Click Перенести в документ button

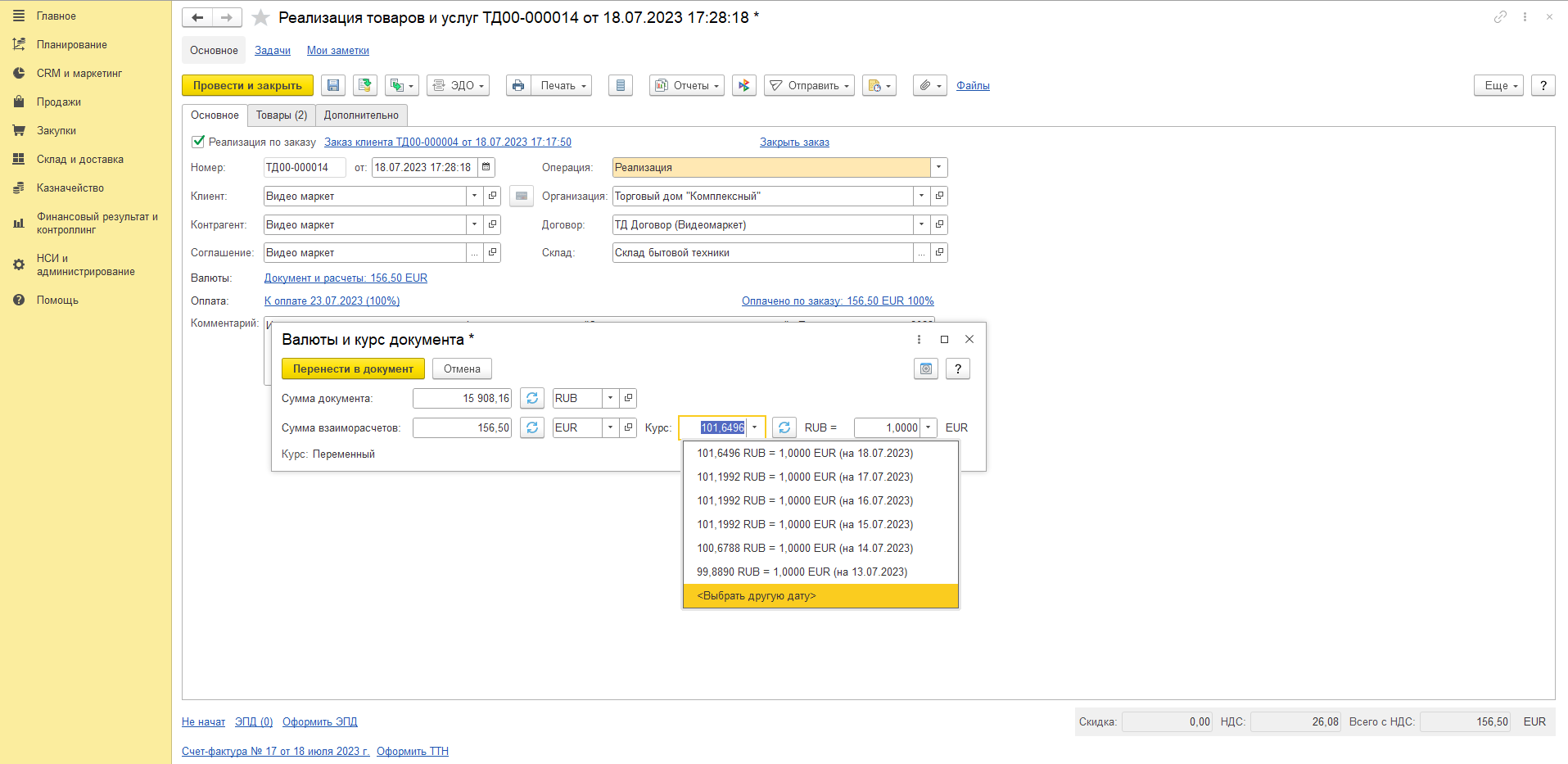353,368
